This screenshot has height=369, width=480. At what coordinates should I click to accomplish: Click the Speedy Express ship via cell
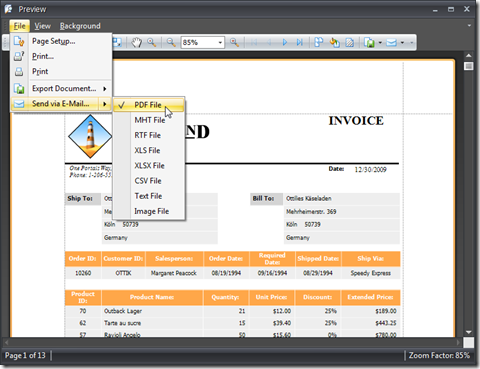tap(370, 273)
